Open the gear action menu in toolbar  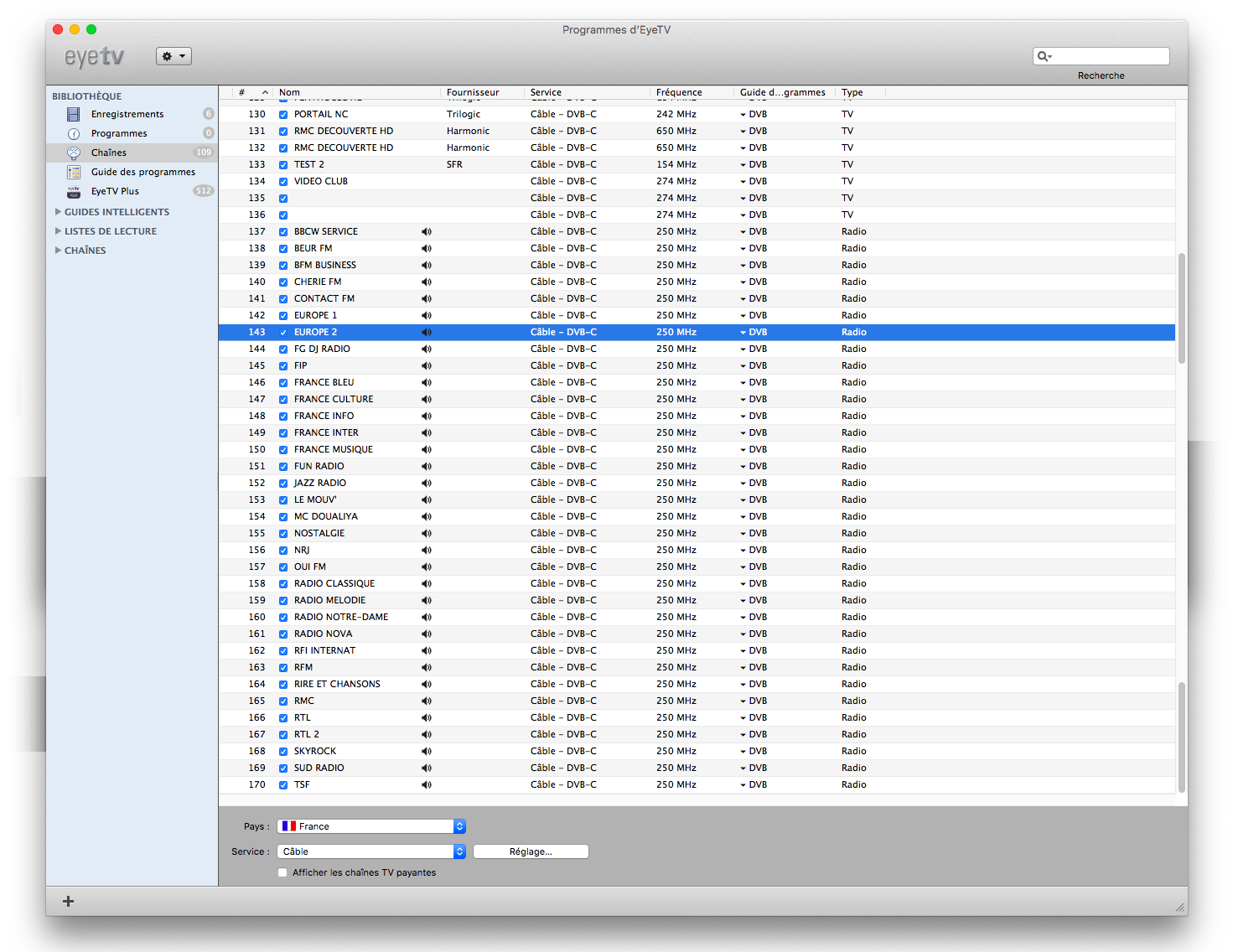(174, 56)
